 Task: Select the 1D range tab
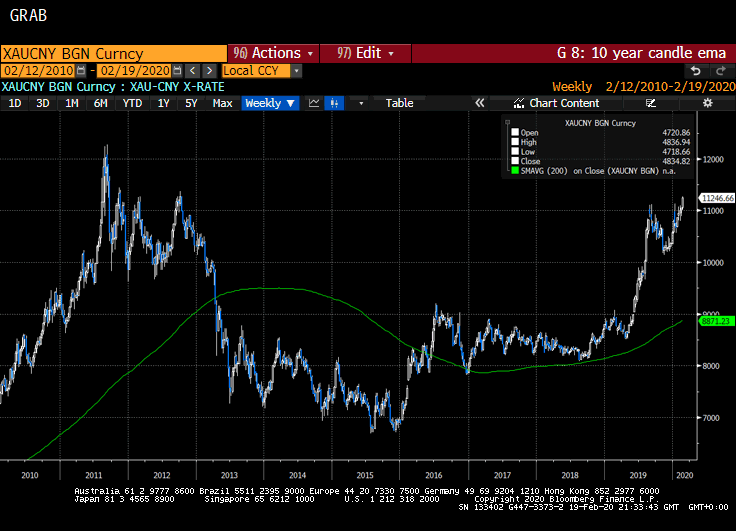[15, 103]
